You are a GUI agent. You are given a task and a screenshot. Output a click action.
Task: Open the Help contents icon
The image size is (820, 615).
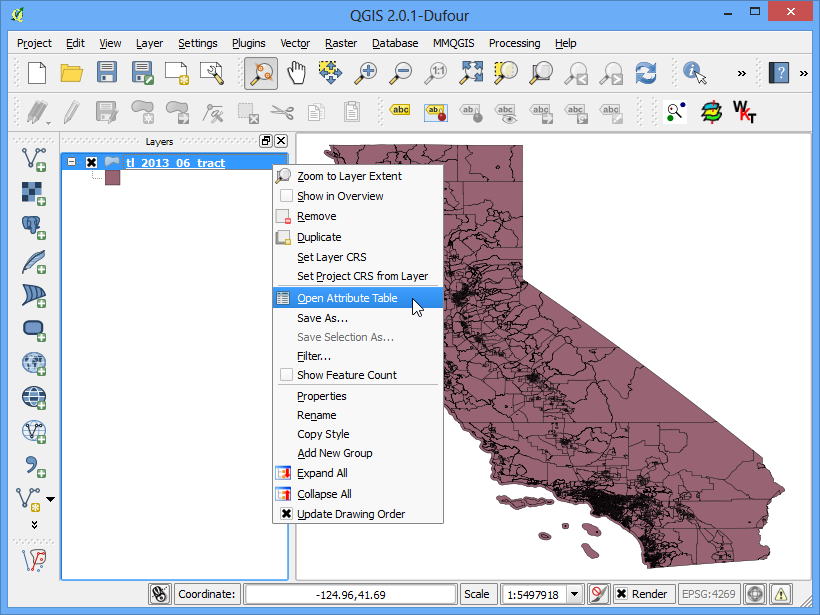[779, 73]
